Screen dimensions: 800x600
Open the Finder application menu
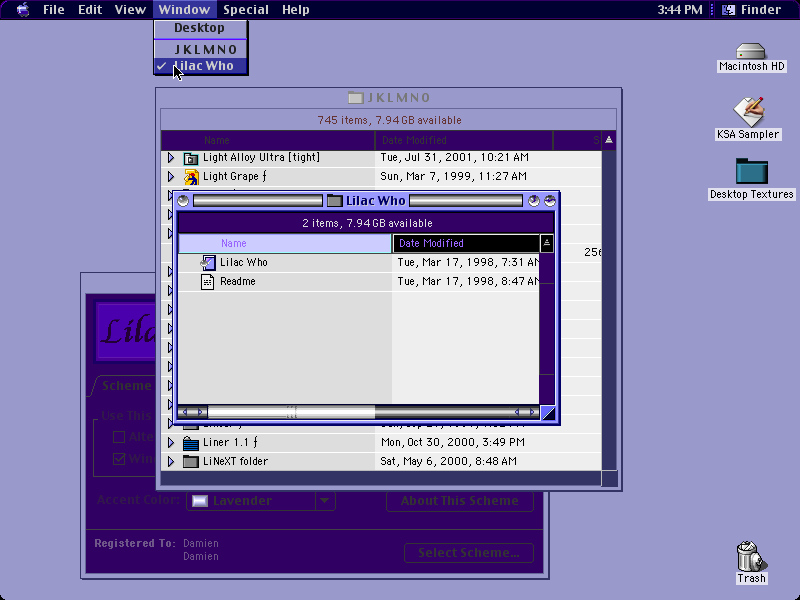click(752, 9)
